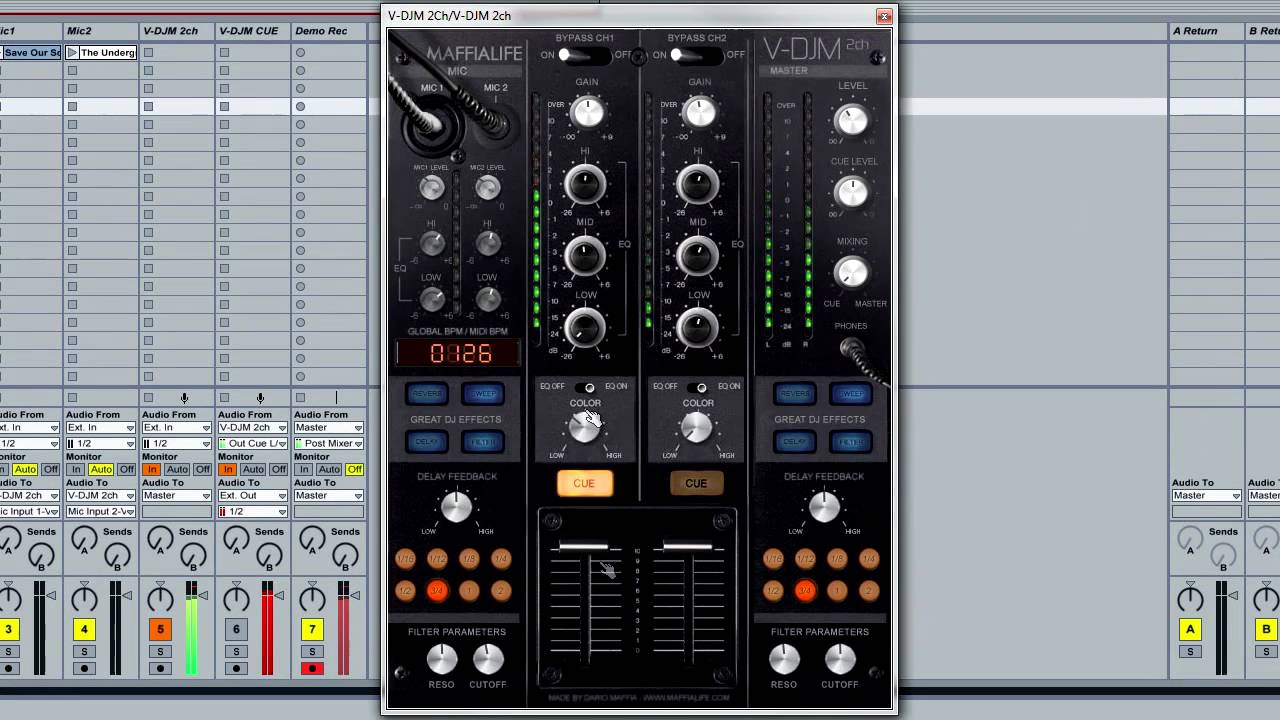Select 1/4 delay time in master section
1280x720 pixels.
point(869,559)
